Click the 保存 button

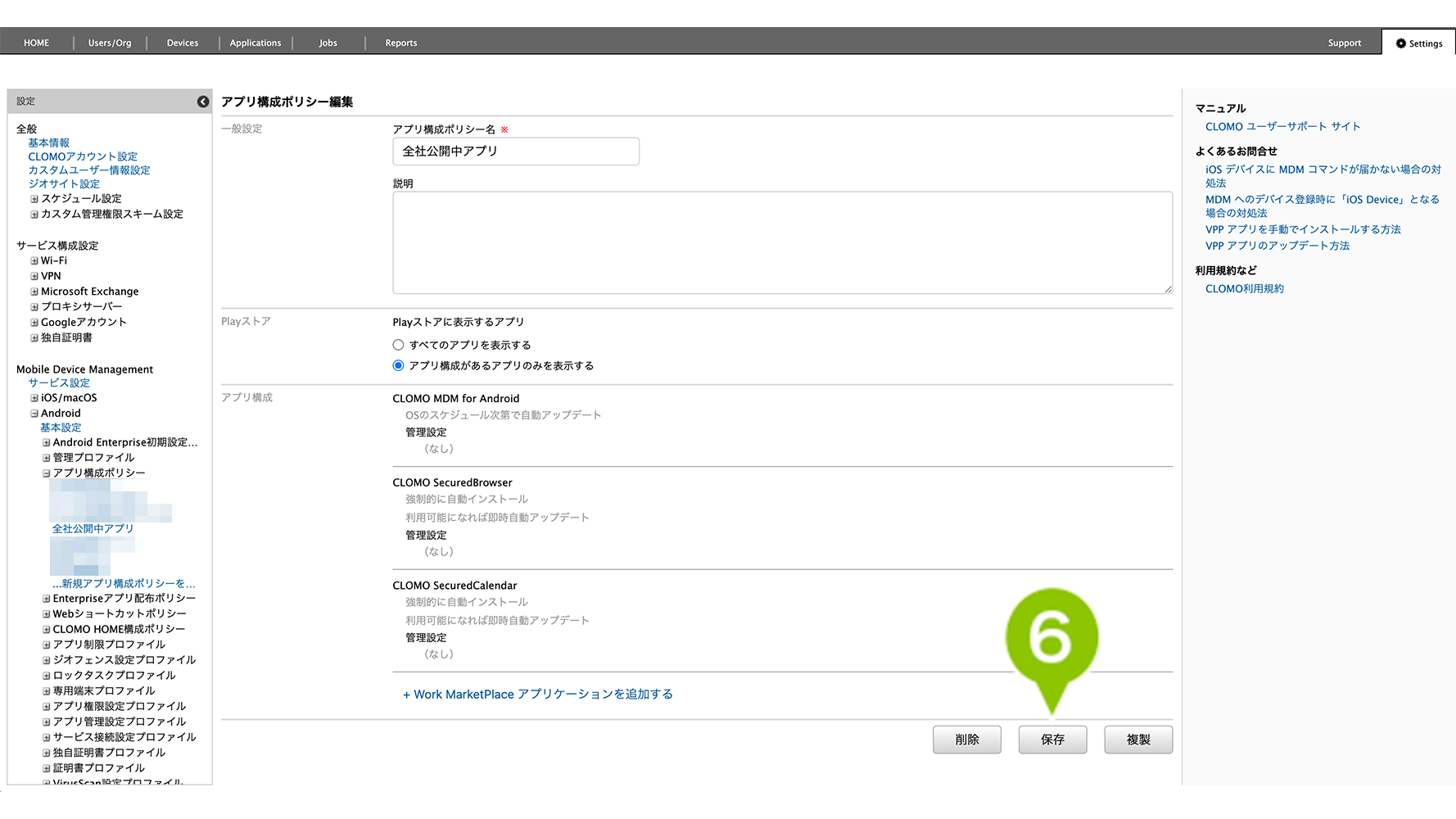(1053, 740)
